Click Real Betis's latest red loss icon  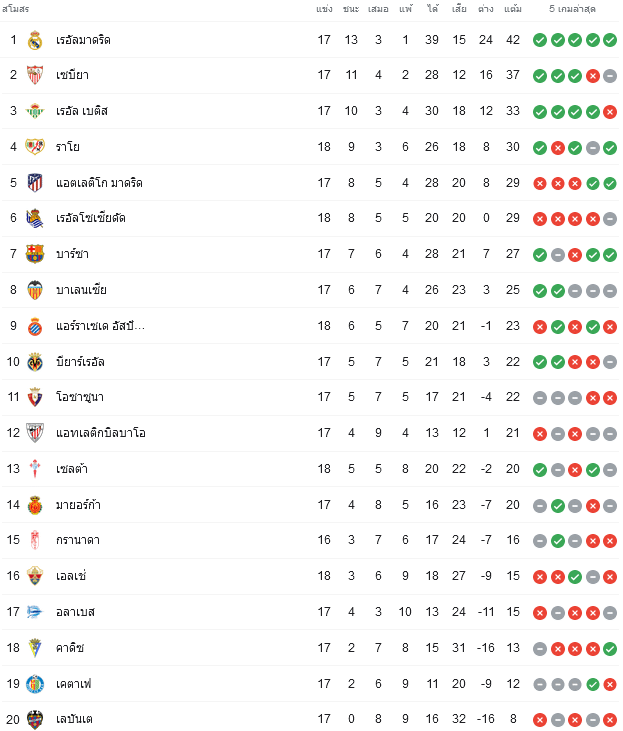610,112
